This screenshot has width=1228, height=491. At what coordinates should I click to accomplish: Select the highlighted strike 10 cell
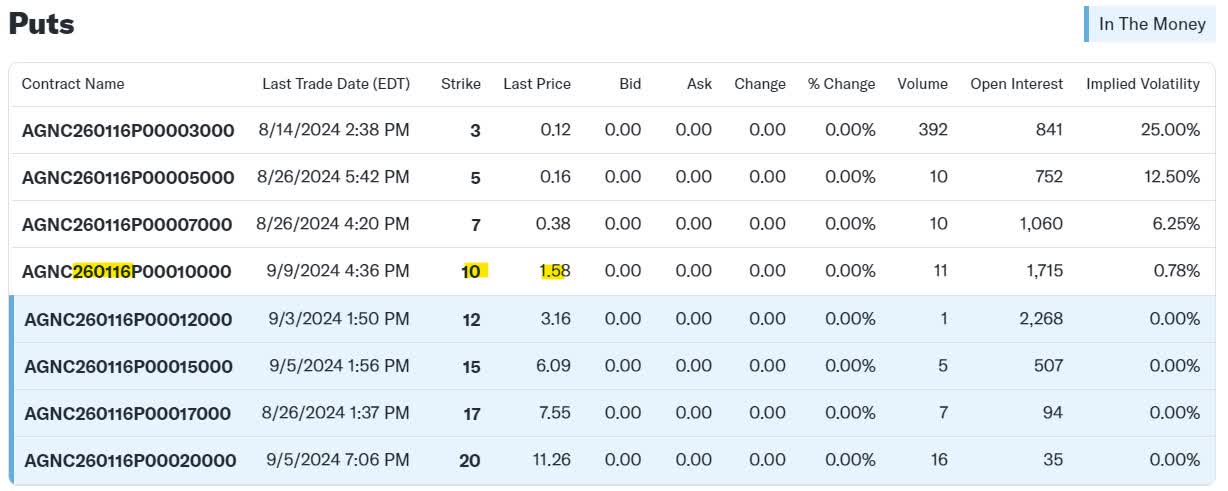472,271
